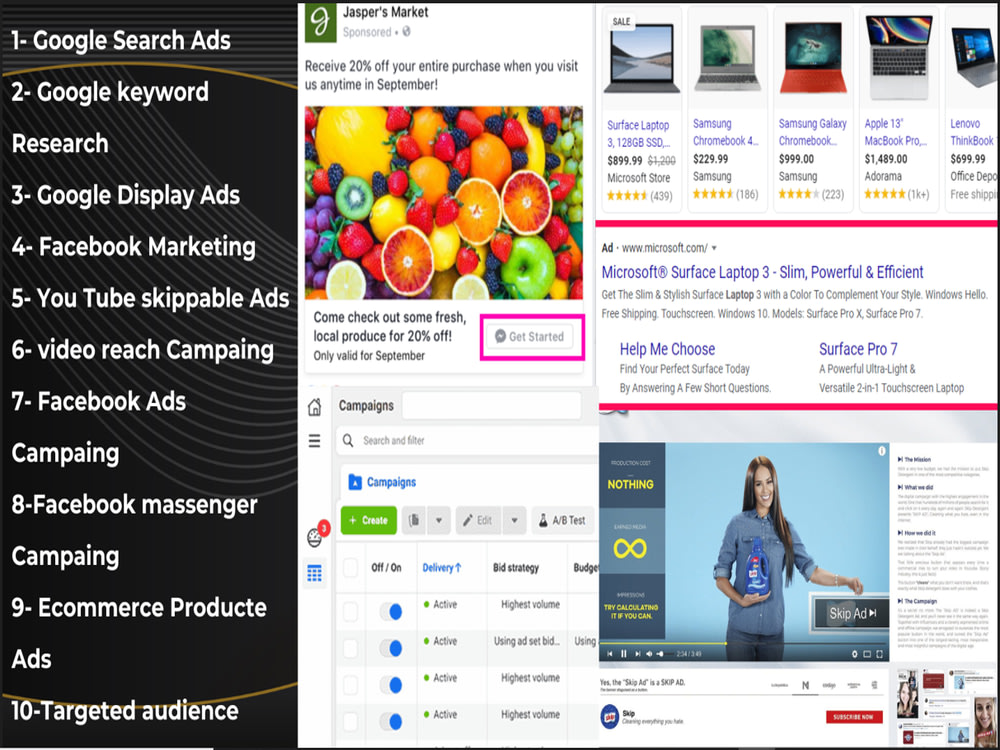Open the dashboard gauge icon with red badge

pyautogui.click(x=314, y=538)
